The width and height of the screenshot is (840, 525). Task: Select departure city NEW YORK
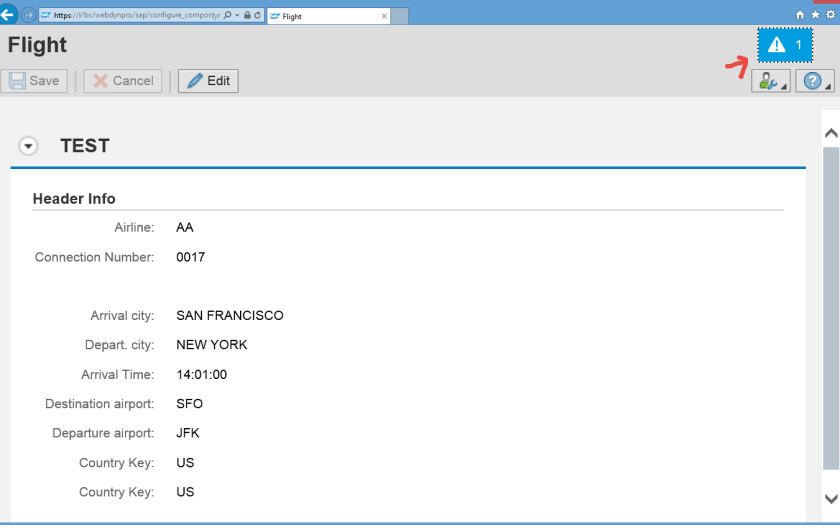[x=212, y=345]
